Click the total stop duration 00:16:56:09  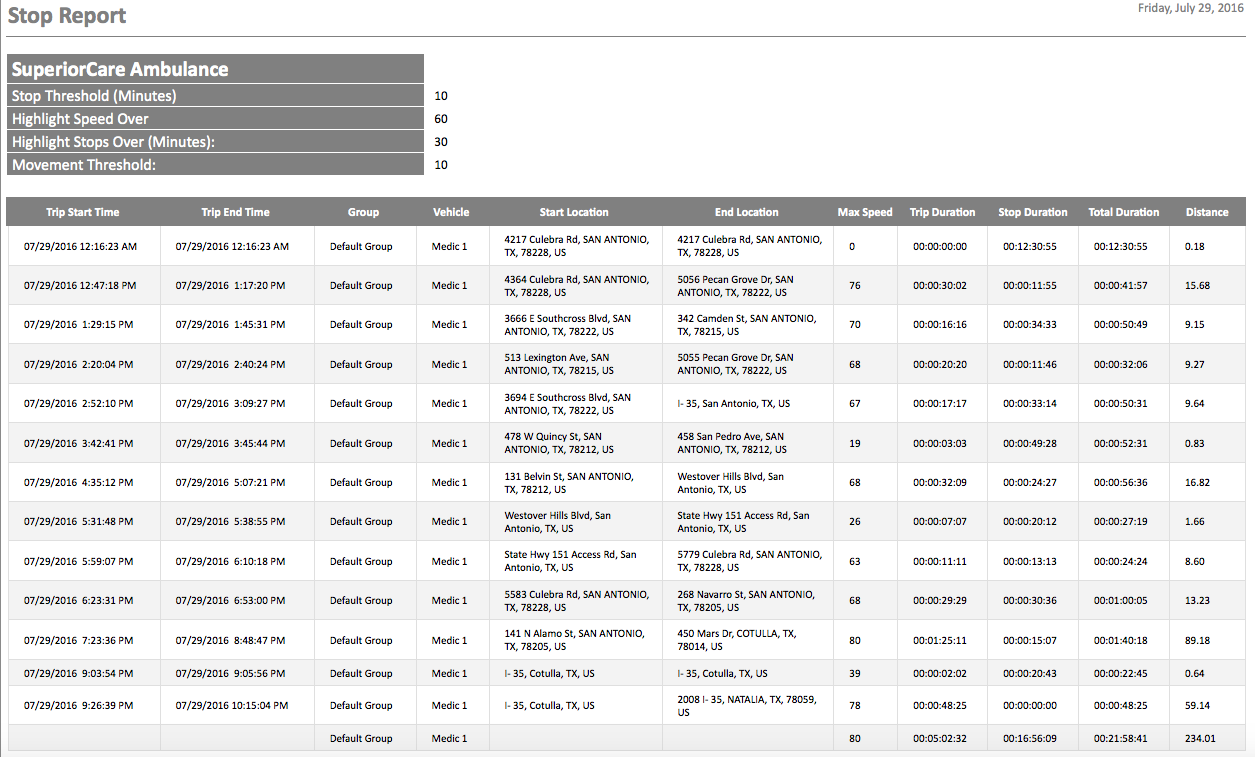pyautogui.click(x=1030, y=738)
